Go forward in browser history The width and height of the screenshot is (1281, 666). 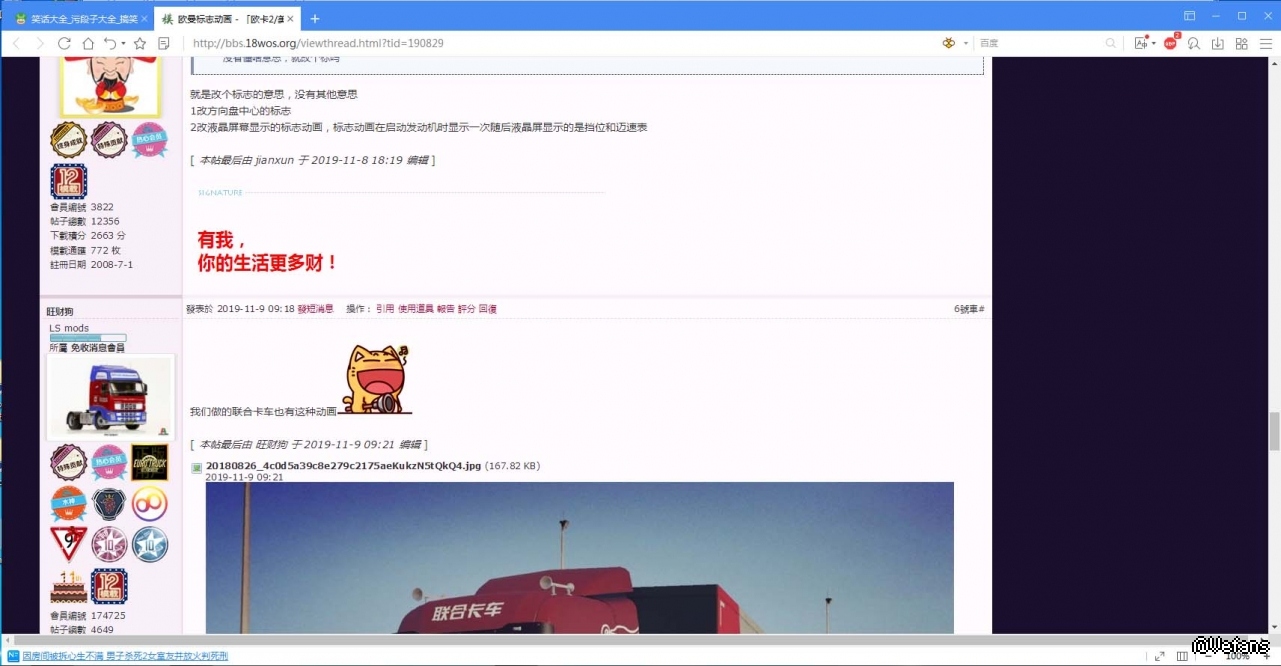click(40, 43)
